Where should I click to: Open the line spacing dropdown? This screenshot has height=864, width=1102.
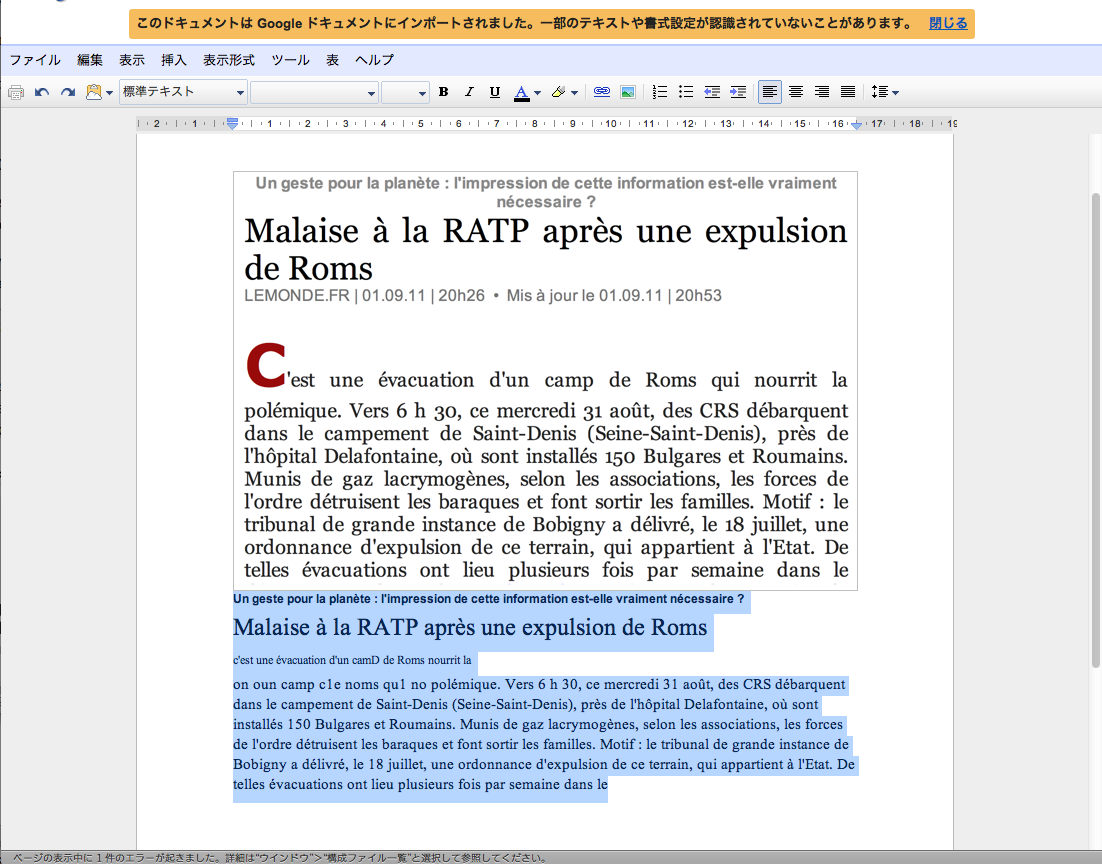pyautogui.click(x=884, y=92)
